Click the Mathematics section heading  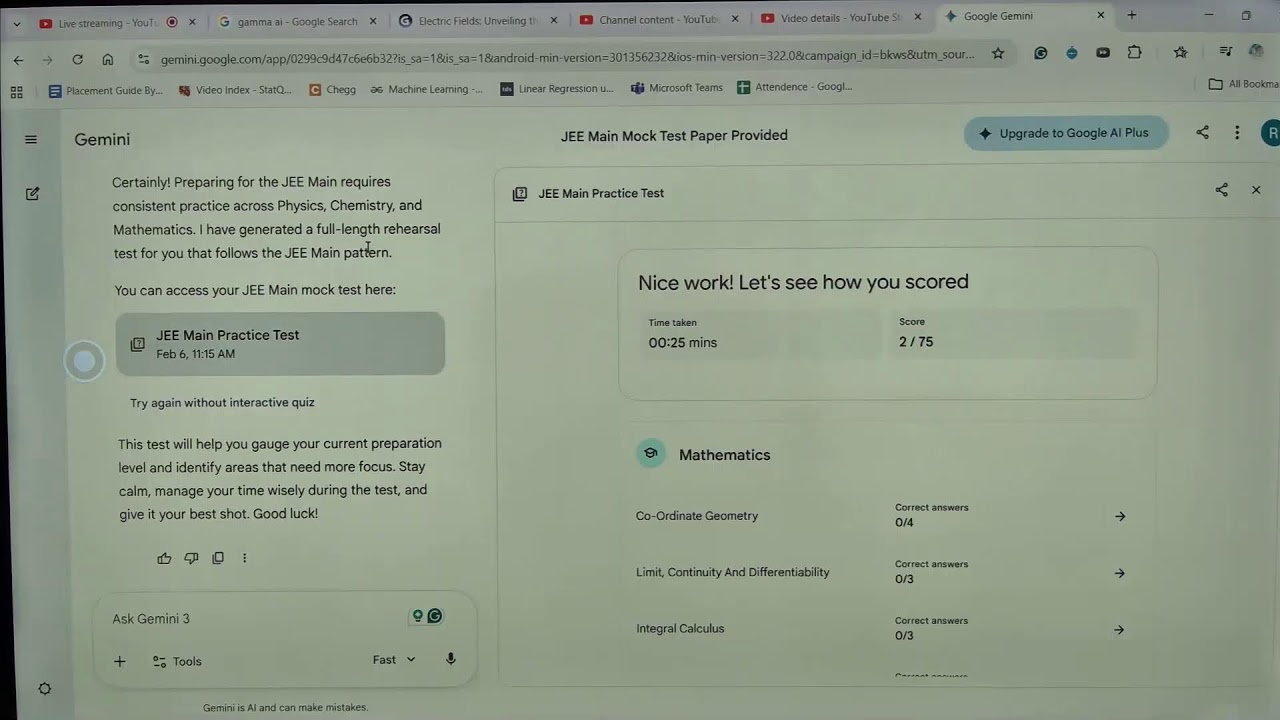724,455
